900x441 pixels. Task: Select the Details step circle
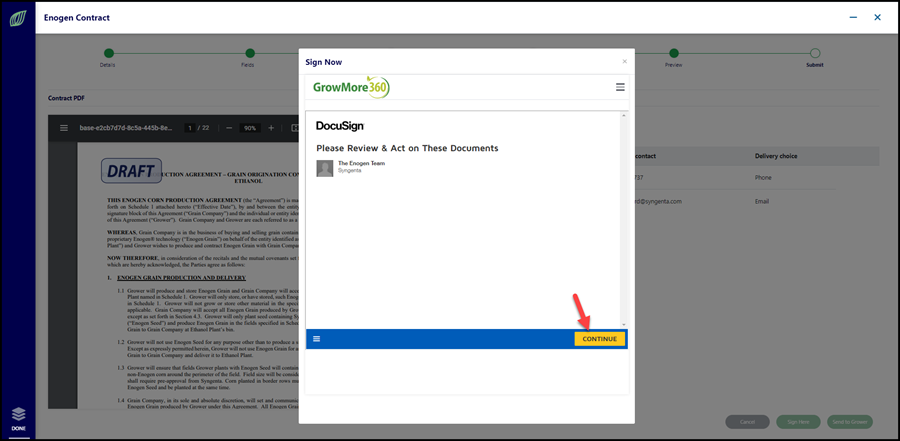(108, 53)
